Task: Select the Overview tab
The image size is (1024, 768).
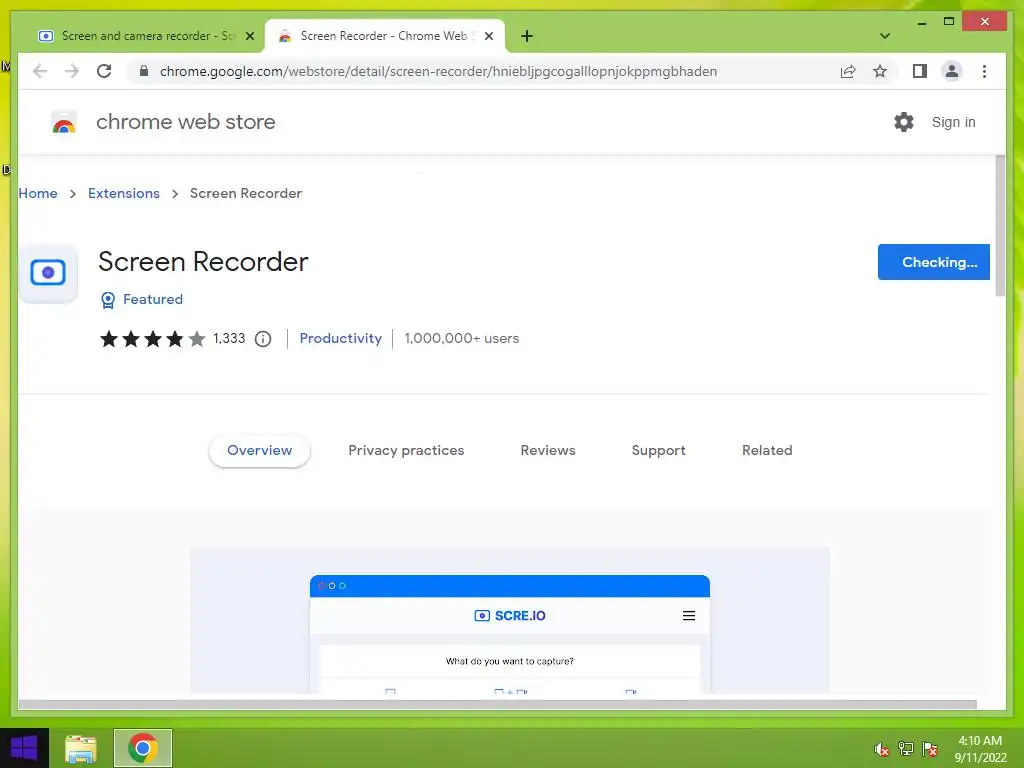Action: (259, 451)
